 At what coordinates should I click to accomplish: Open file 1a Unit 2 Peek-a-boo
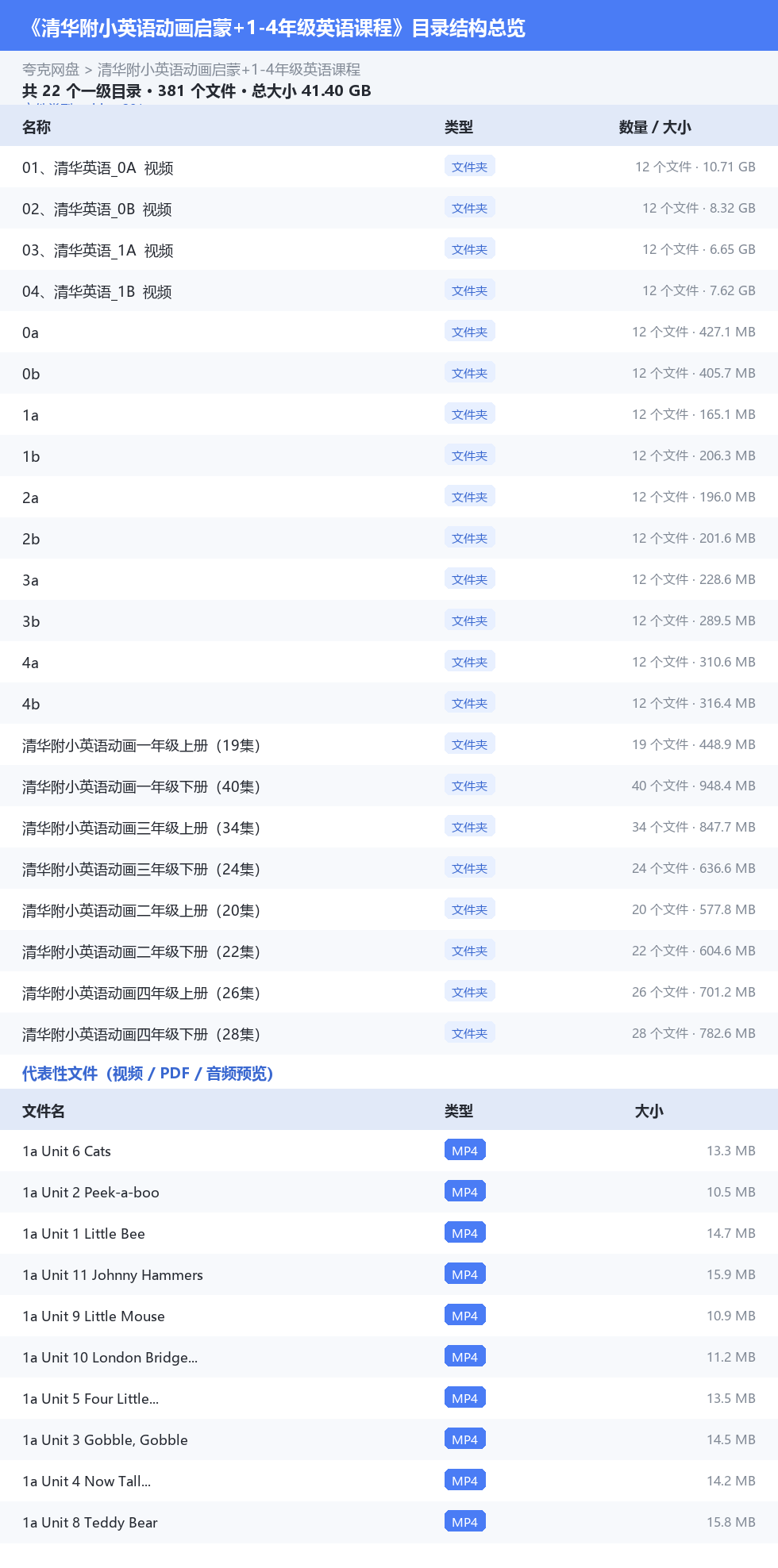91,1192
